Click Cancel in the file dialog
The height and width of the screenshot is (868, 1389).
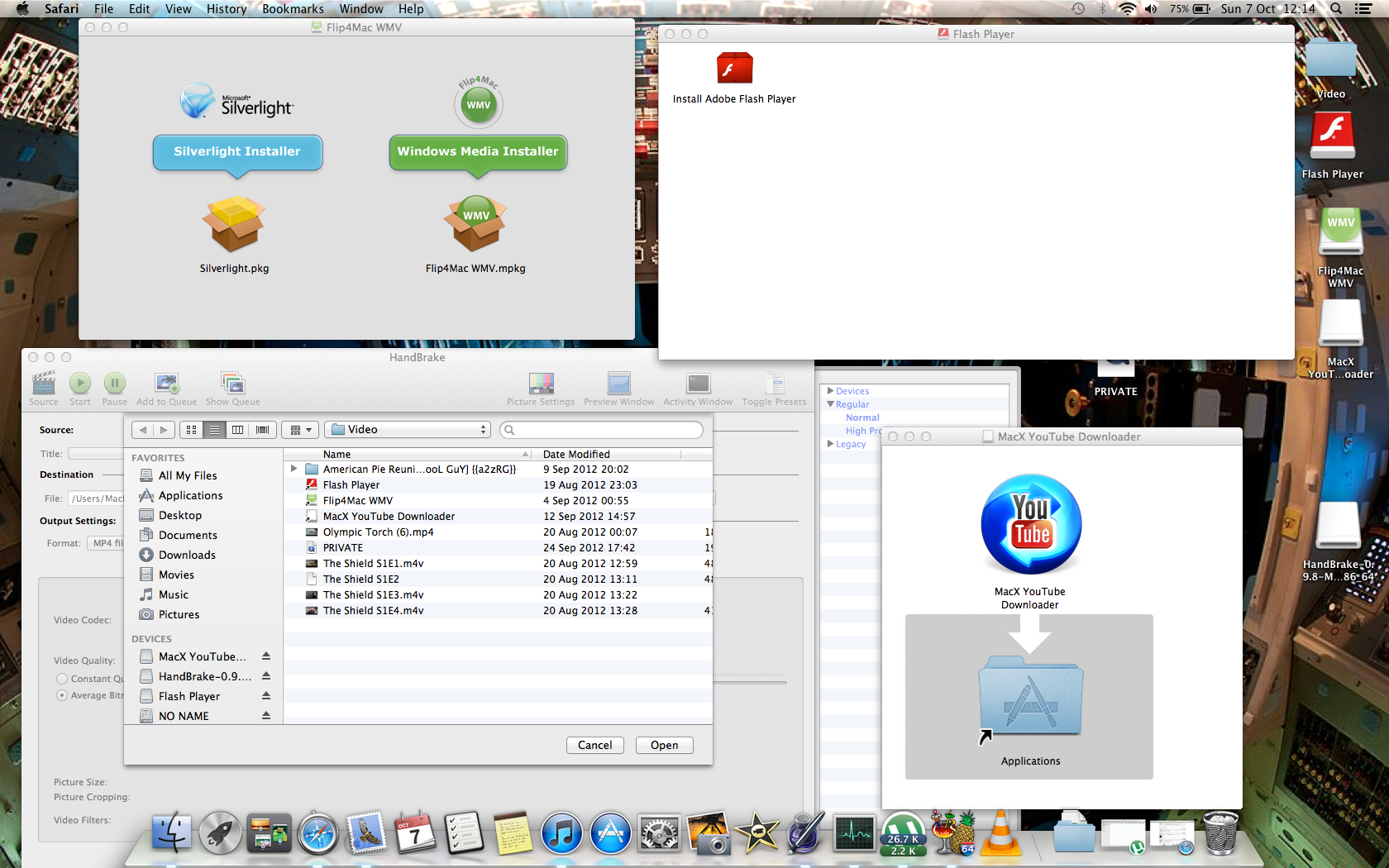595,745
